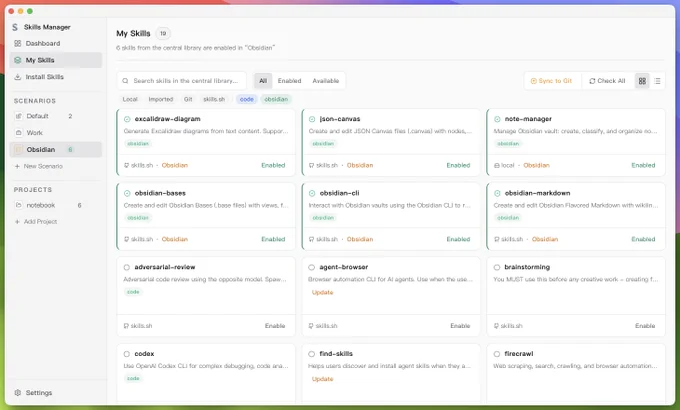Enable the adversarial-review skill
The height and width of the screenshot is (410, 680).
pos(275,326)
